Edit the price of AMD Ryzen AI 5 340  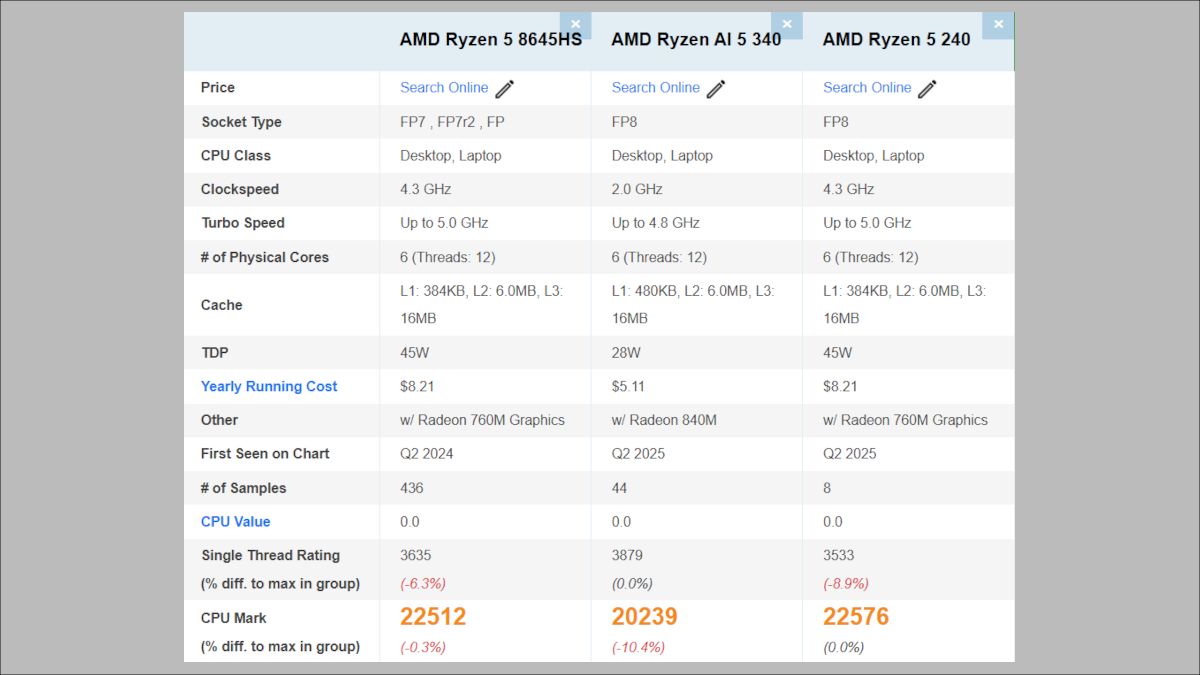pyautogui.click(x=716, y=88)
